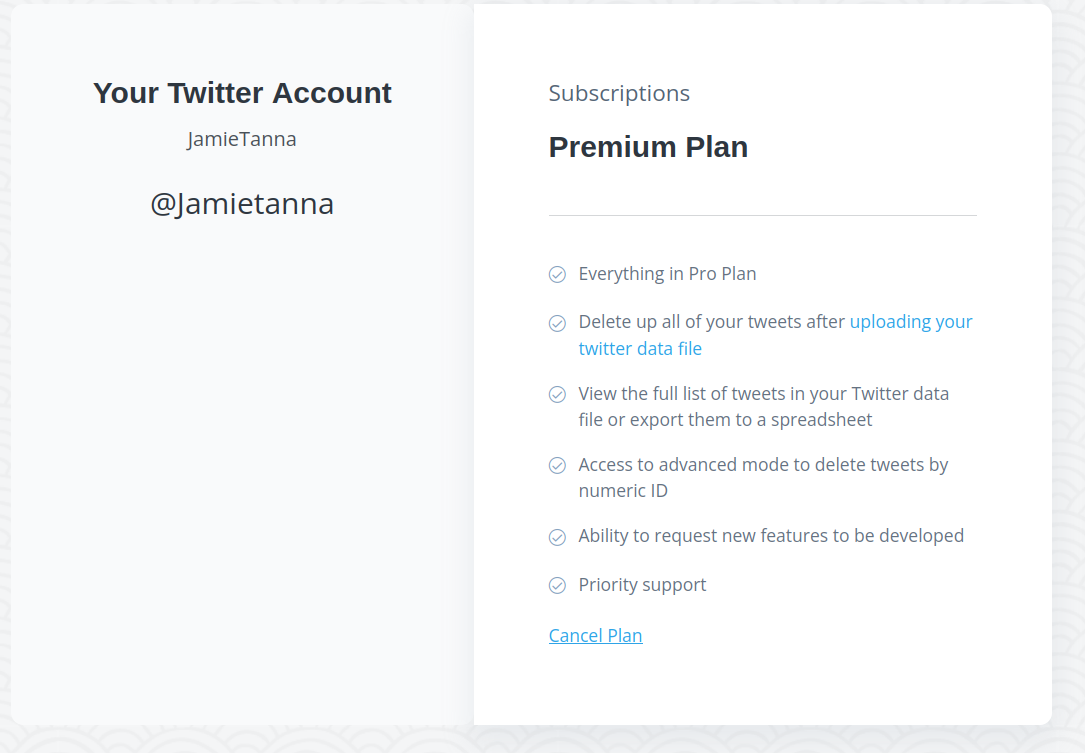Screen dimensions: 1085x753
Task: Click the JamieTanna display name
Action: (241, 140)
